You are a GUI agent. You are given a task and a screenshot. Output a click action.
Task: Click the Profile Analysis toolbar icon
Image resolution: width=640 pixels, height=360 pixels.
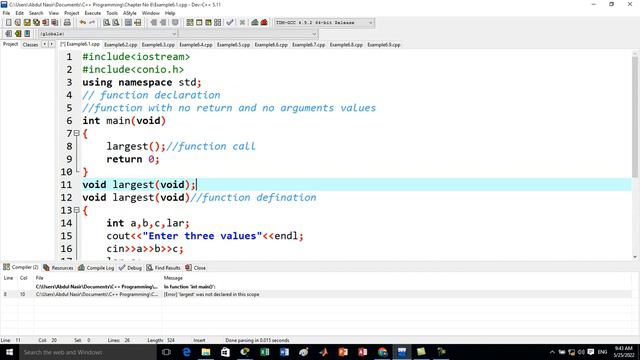[255, 22]
